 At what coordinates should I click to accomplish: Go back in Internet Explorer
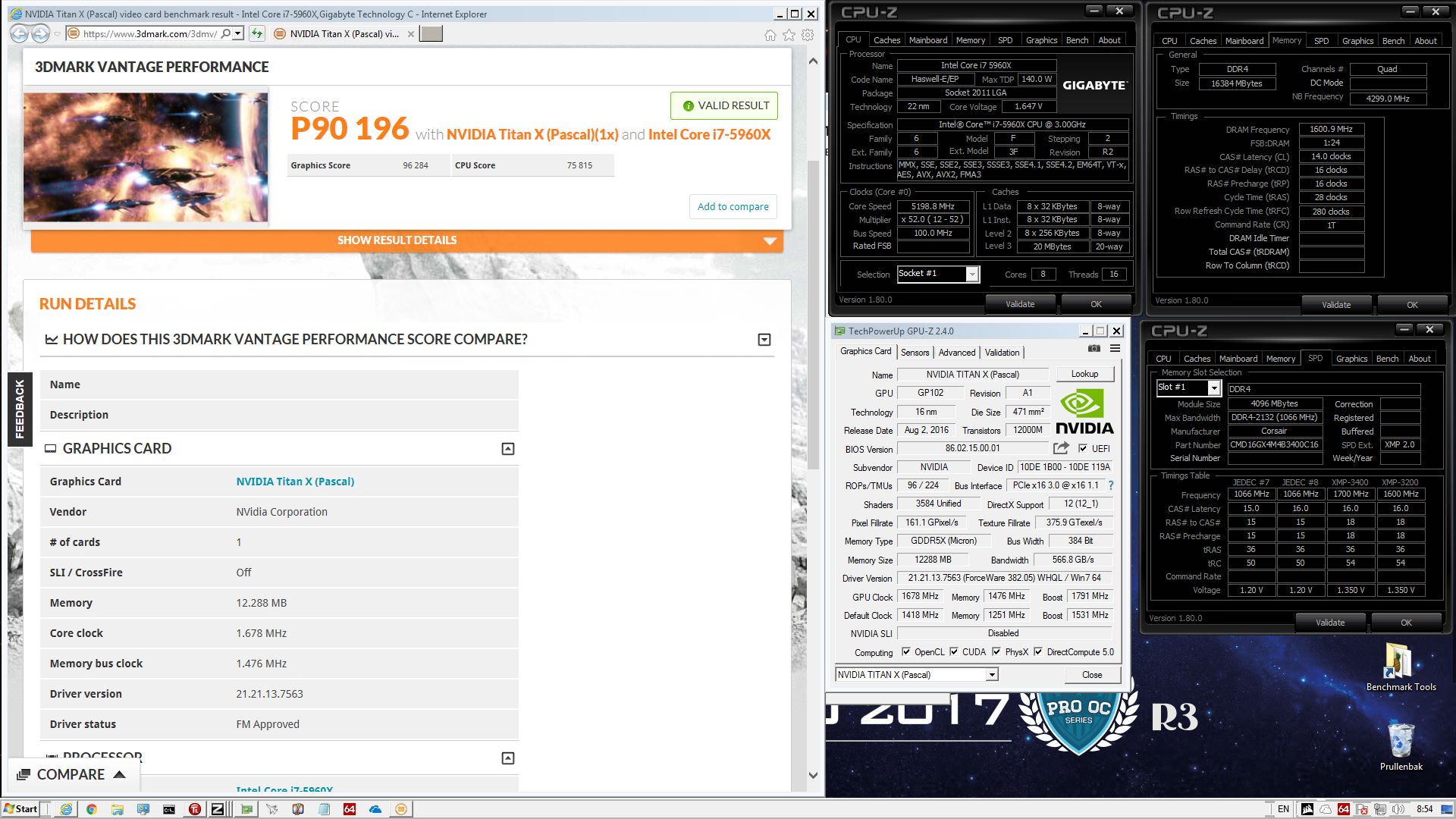click(x=20, y=33)
